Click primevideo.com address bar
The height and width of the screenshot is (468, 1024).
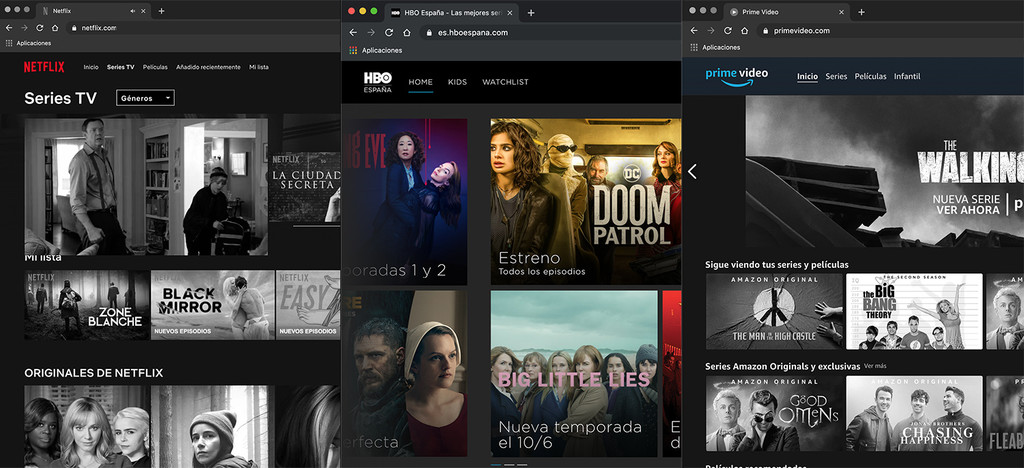coord(801,31)
